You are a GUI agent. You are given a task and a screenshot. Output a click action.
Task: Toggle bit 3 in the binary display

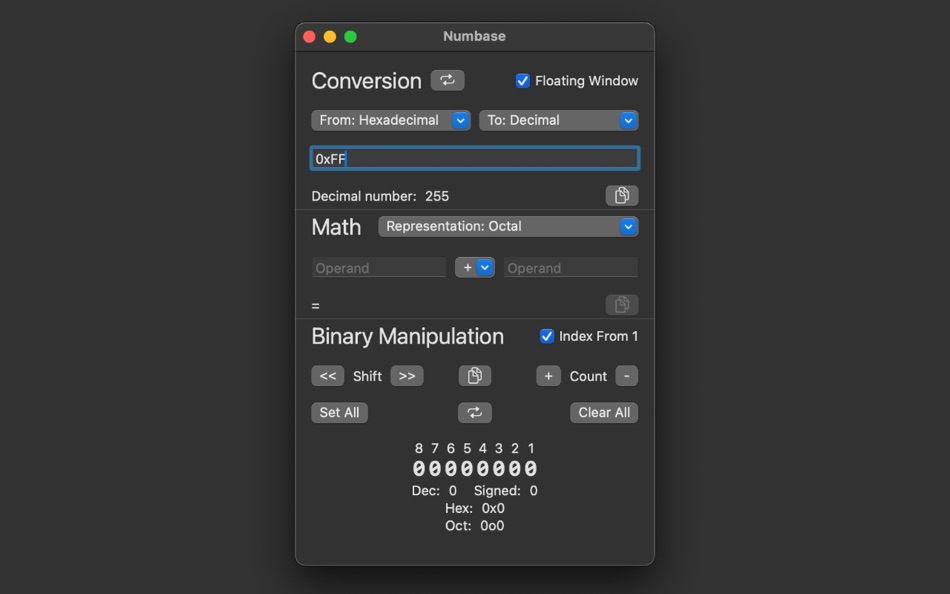[x=499, y=468]
